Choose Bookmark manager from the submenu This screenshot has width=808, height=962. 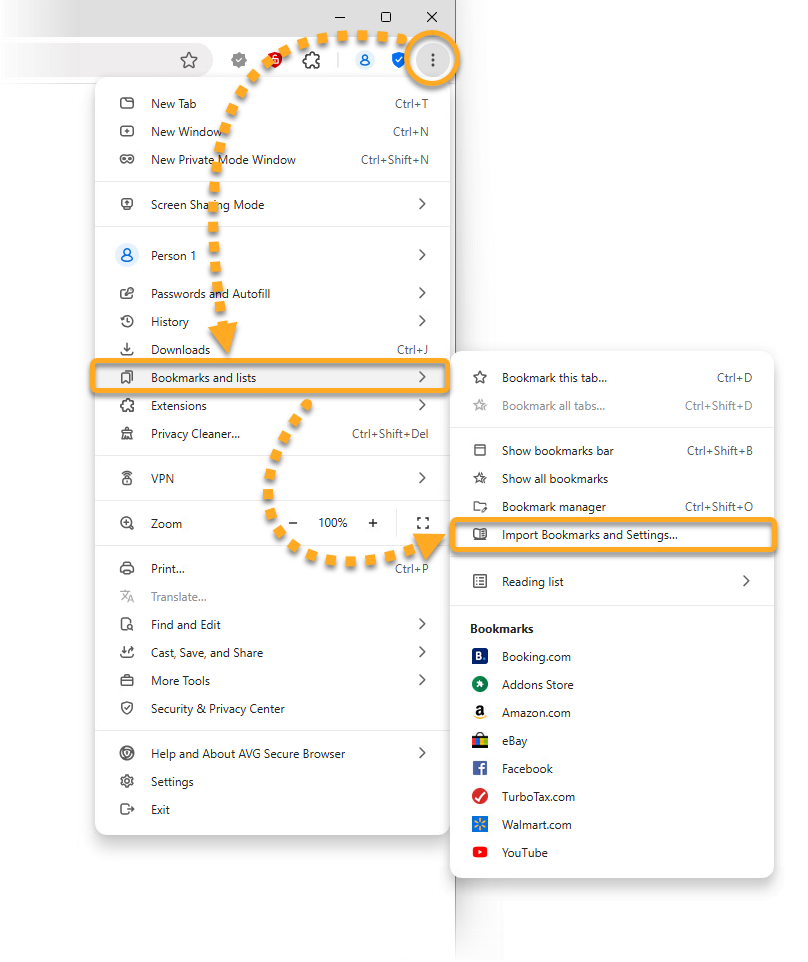pos(553,507)
